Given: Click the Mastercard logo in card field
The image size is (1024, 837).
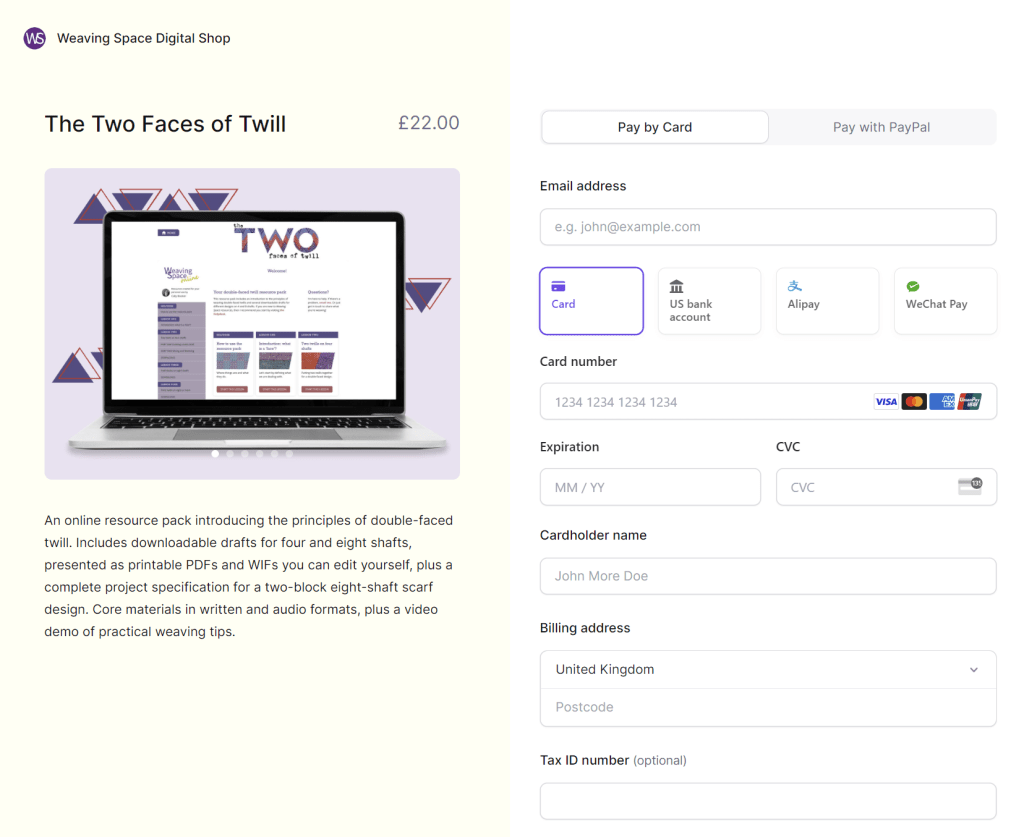Looking at the screenshot, I should tap(914, 402).
